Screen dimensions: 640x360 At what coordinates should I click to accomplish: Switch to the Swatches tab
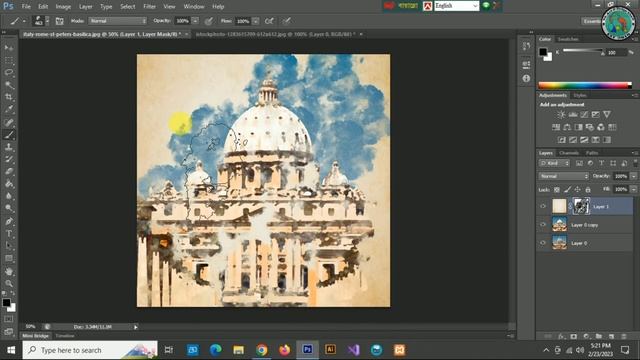pos(568,39)
